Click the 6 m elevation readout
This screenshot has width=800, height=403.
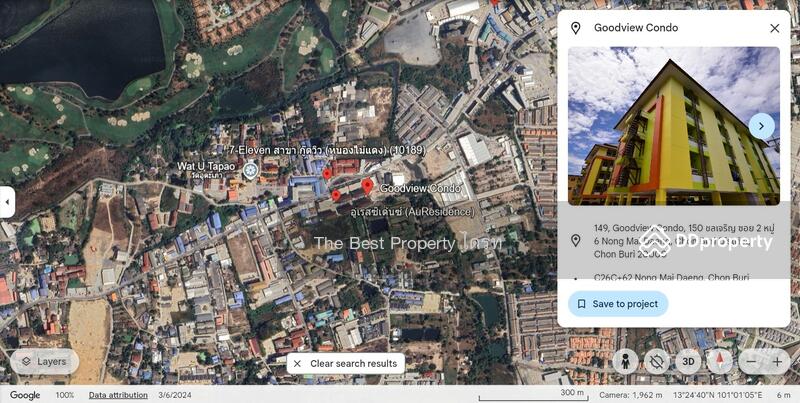(783, 395)
